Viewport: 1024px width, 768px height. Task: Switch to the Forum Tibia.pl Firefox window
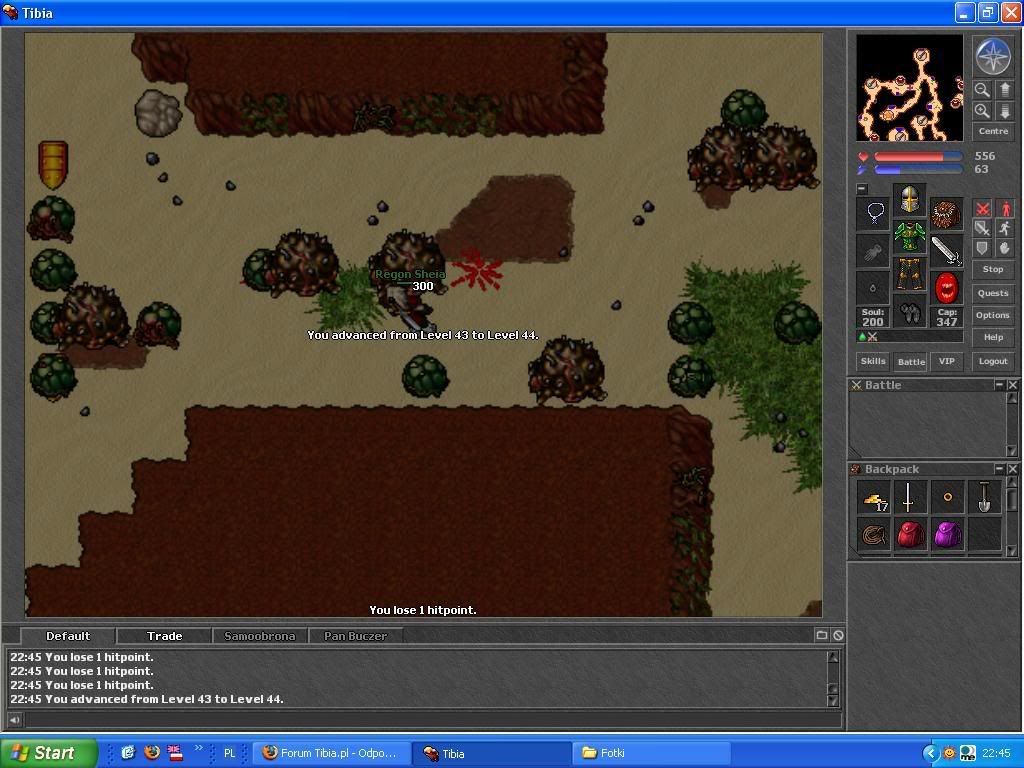[x=331, y=753]
